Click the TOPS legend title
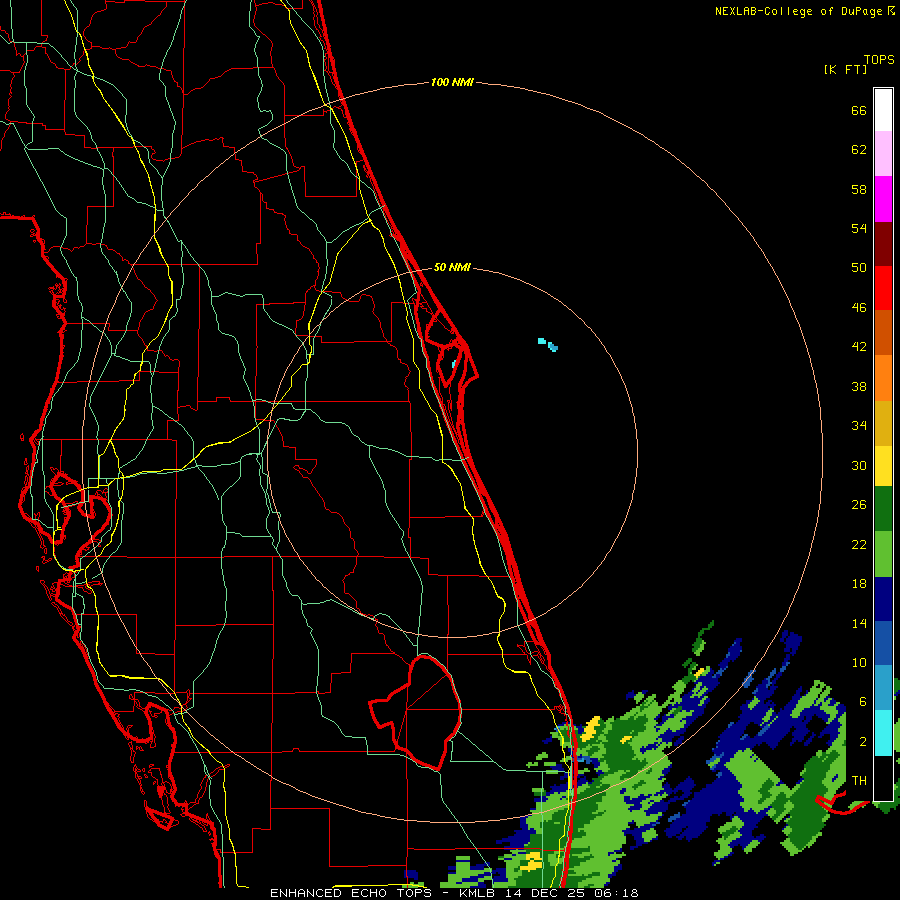 (879, 59)
